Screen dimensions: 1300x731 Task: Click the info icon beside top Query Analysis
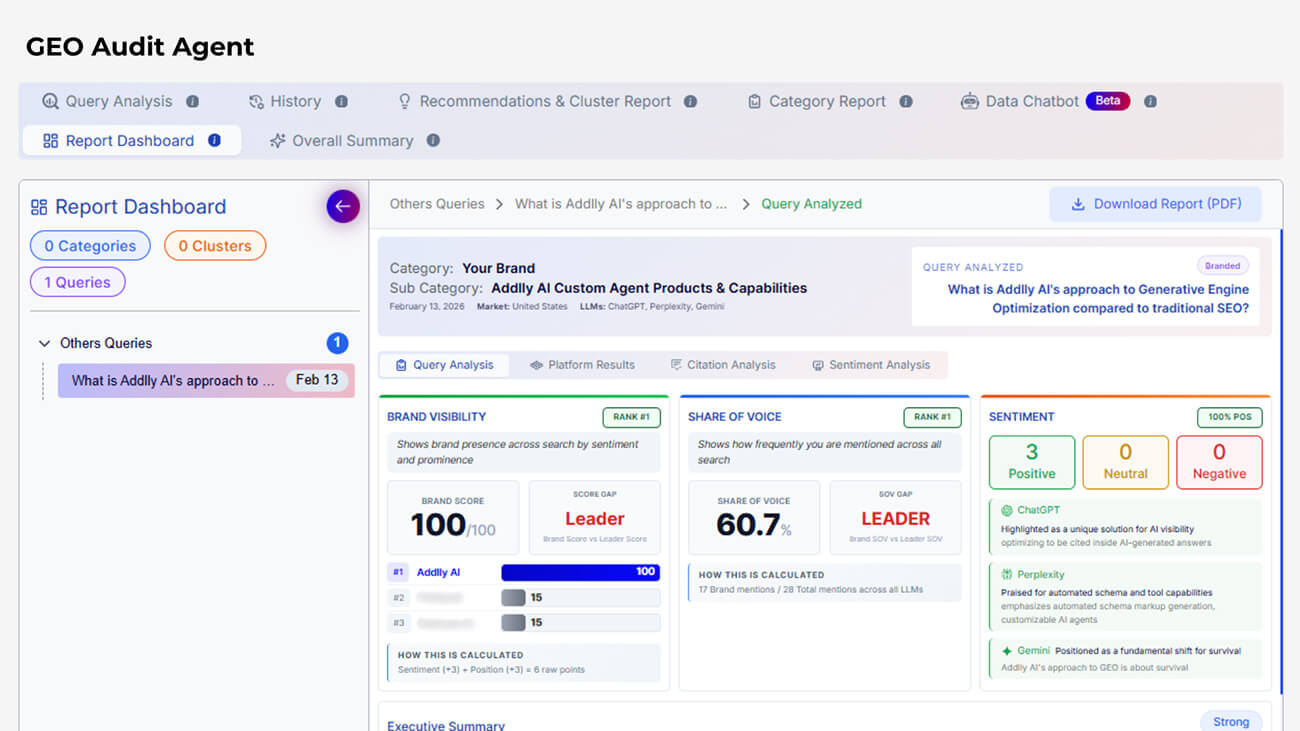click(x=192, y=101)
